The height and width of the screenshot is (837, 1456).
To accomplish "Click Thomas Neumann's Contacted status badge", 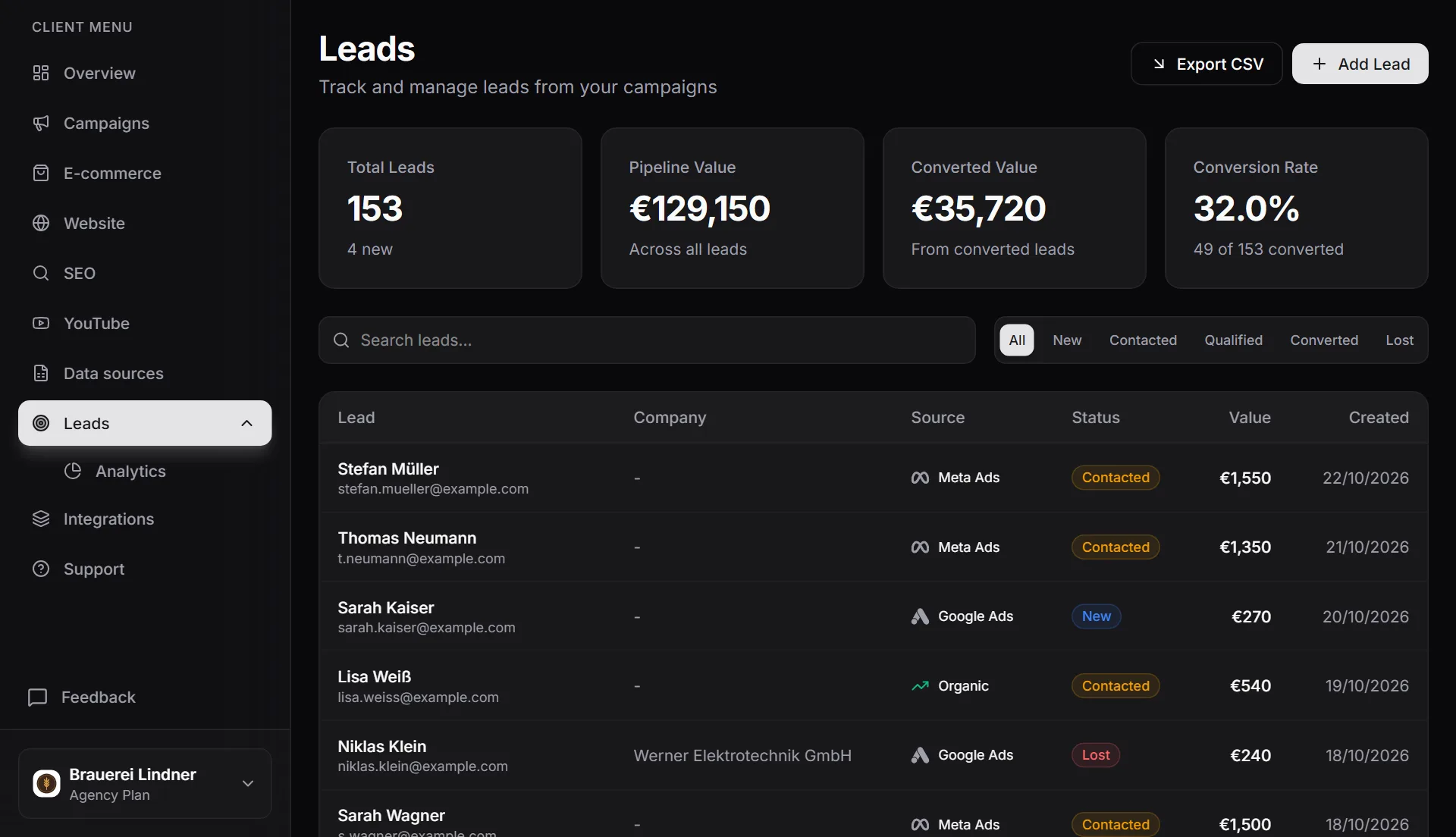I will click(x=1116, y=547).
